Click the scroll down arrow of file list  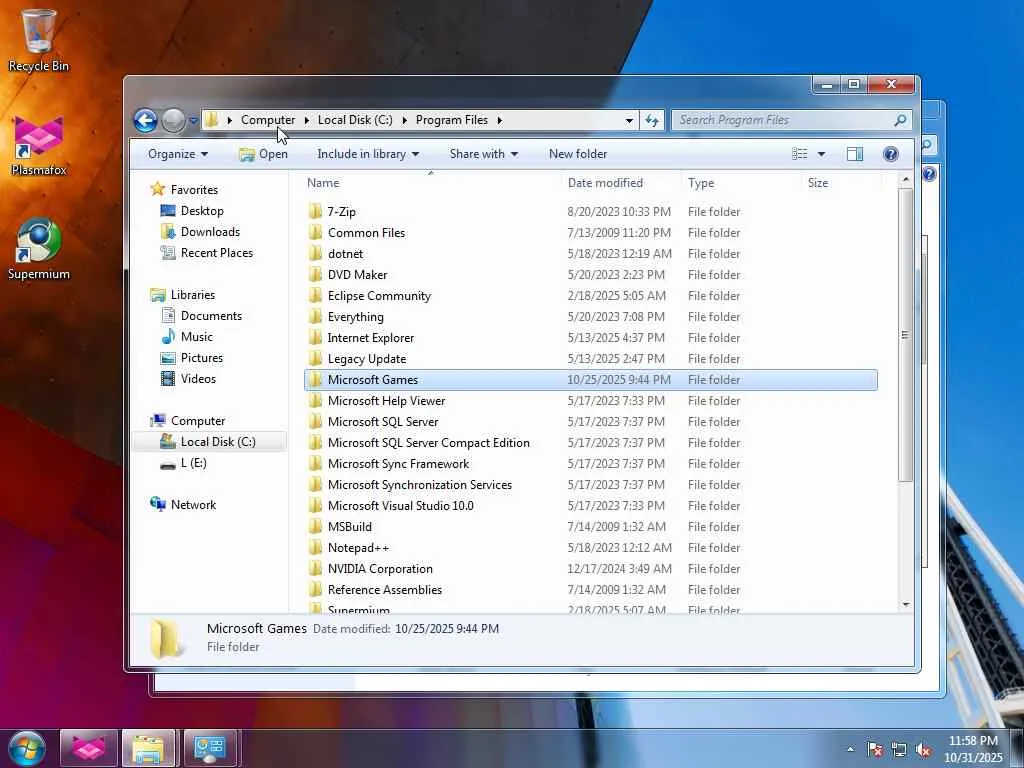pos(905,605)
